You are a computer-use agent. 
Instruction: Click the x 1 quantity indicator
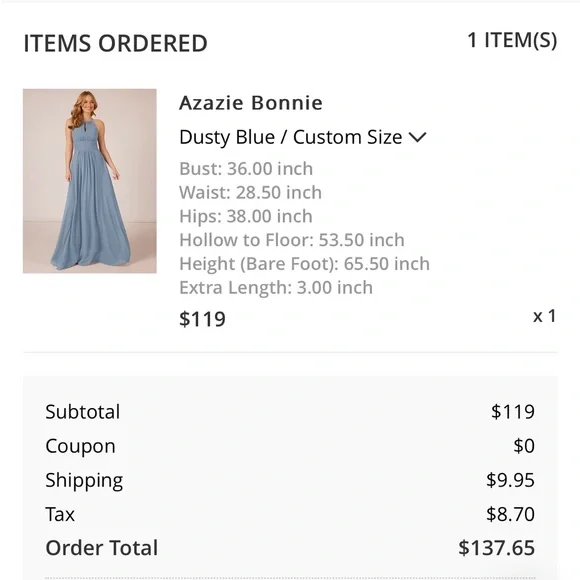tap(544, 316)
